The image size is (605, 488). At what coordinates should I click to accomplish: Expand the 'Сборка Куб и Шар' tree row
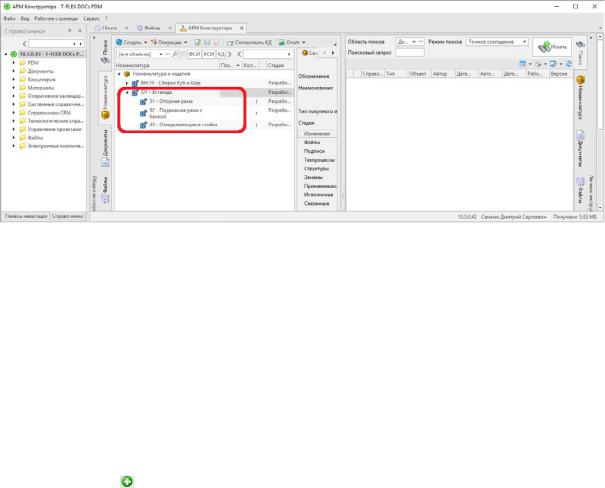coord(127,83)
